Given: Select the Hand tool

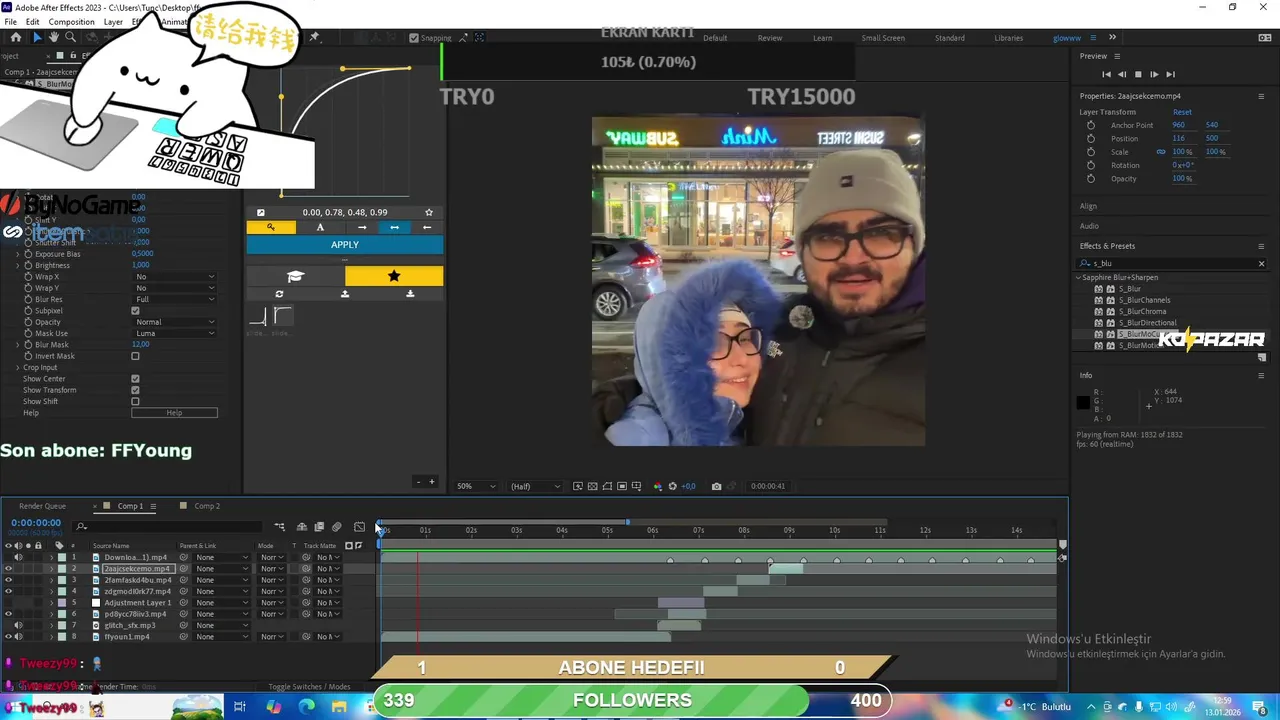Looking at the screenshot, I should coord(53,38).
